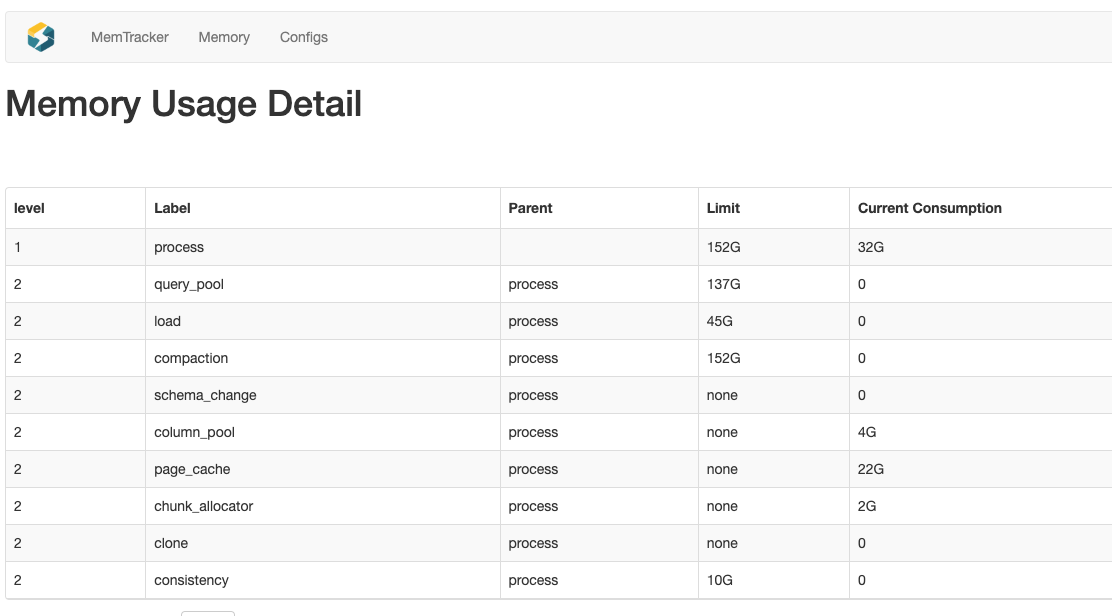This screenshot has height=616, width=1112.
Task: Select the process label cell
Action: click(179, 247)
